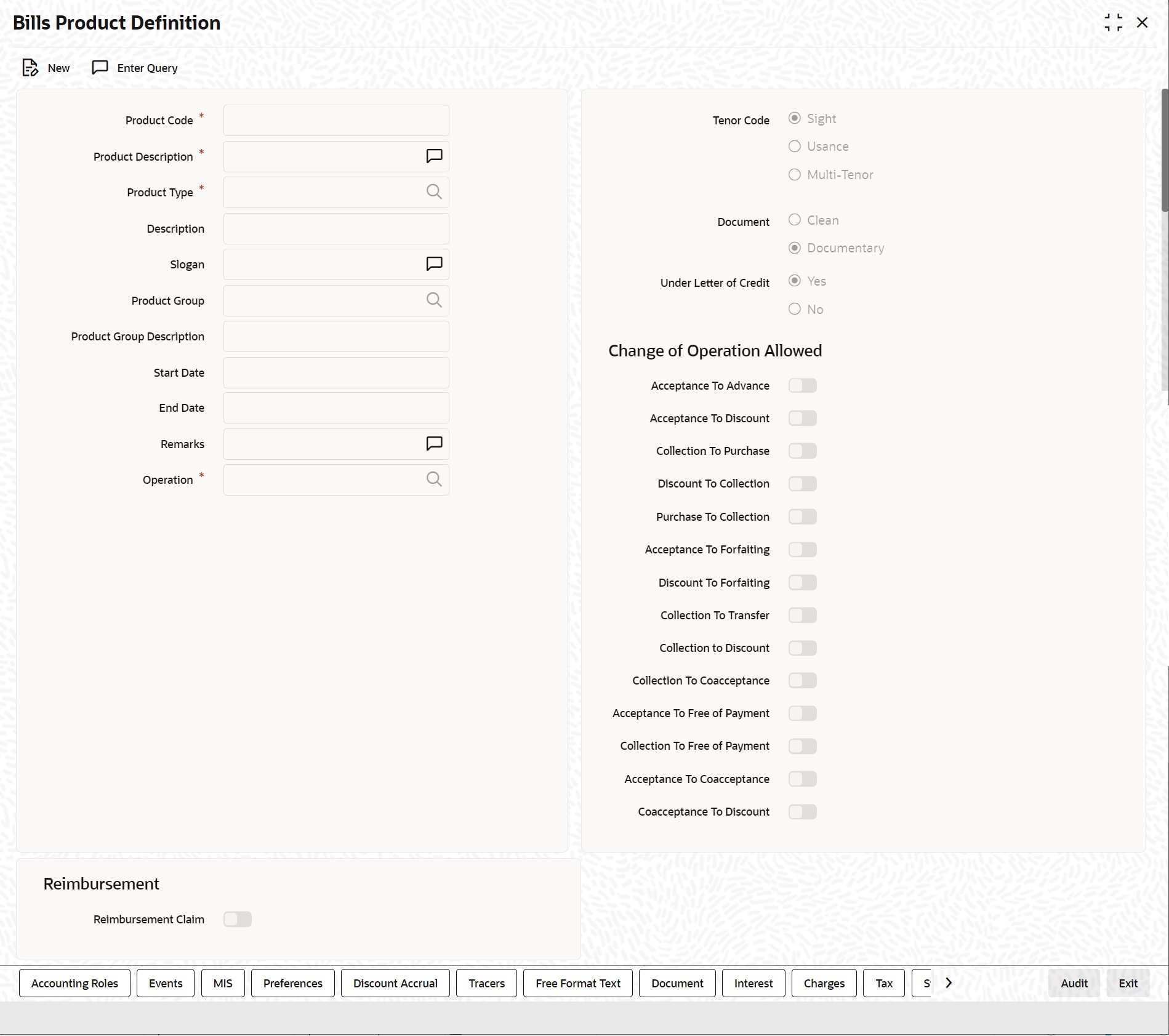Open the Charges tab
Viewport: 1169px width, 1036px height.
point(824,983)
